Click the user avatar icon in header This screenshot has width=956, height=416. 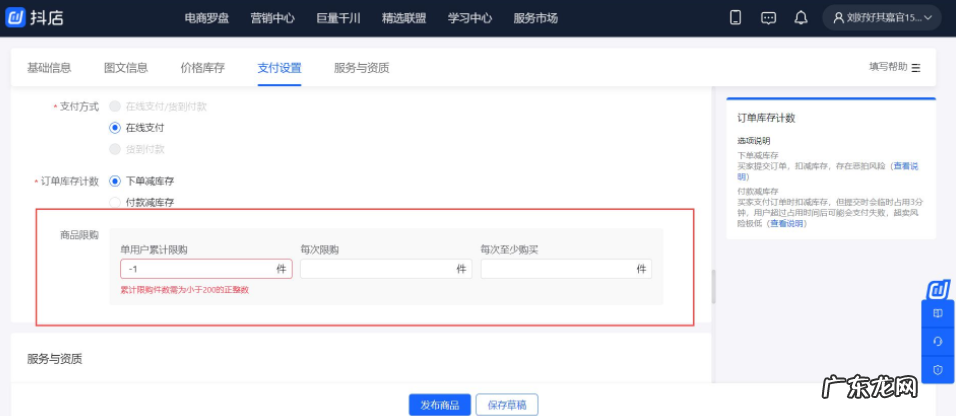(x=840, y=18)
